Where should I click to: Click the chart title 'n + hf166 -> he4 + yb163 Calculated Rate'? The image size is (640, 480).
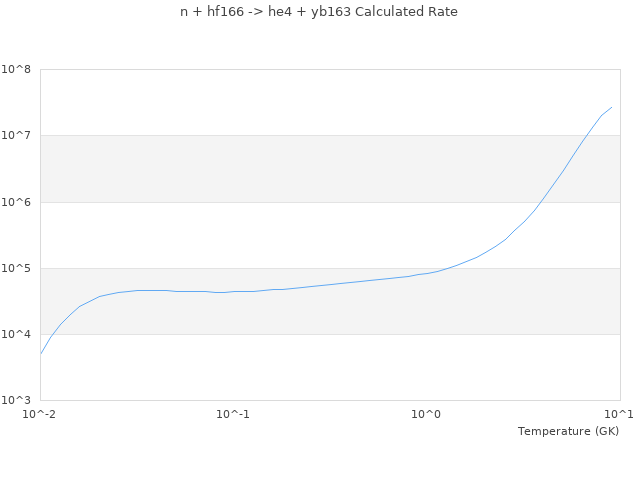click(x=319, y=12)
